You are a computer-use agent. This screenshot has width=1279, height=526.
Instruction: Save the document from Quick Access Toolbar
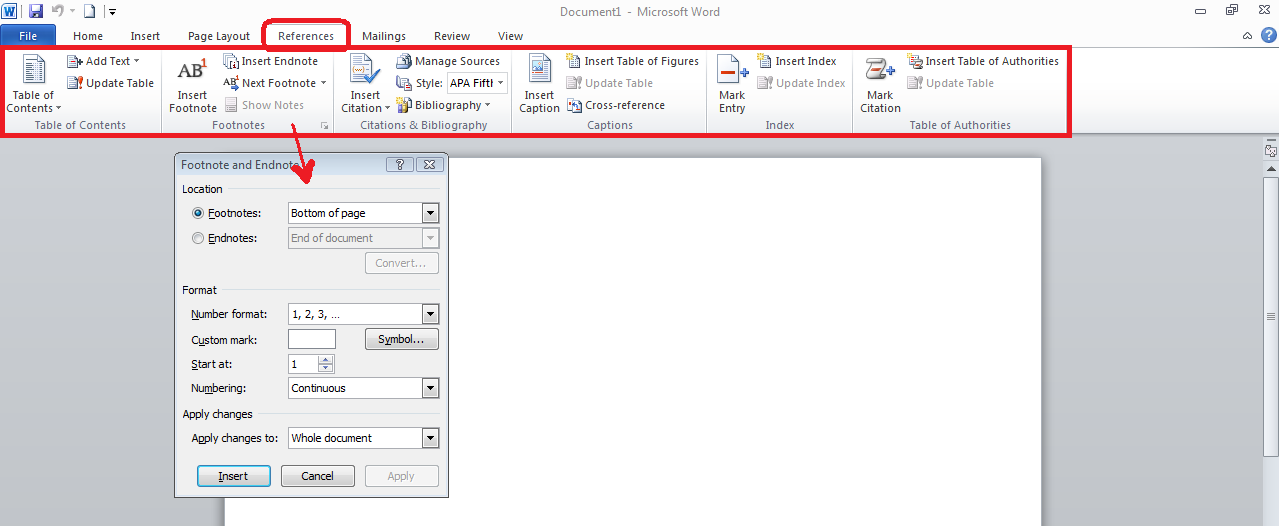click(36, 11)
